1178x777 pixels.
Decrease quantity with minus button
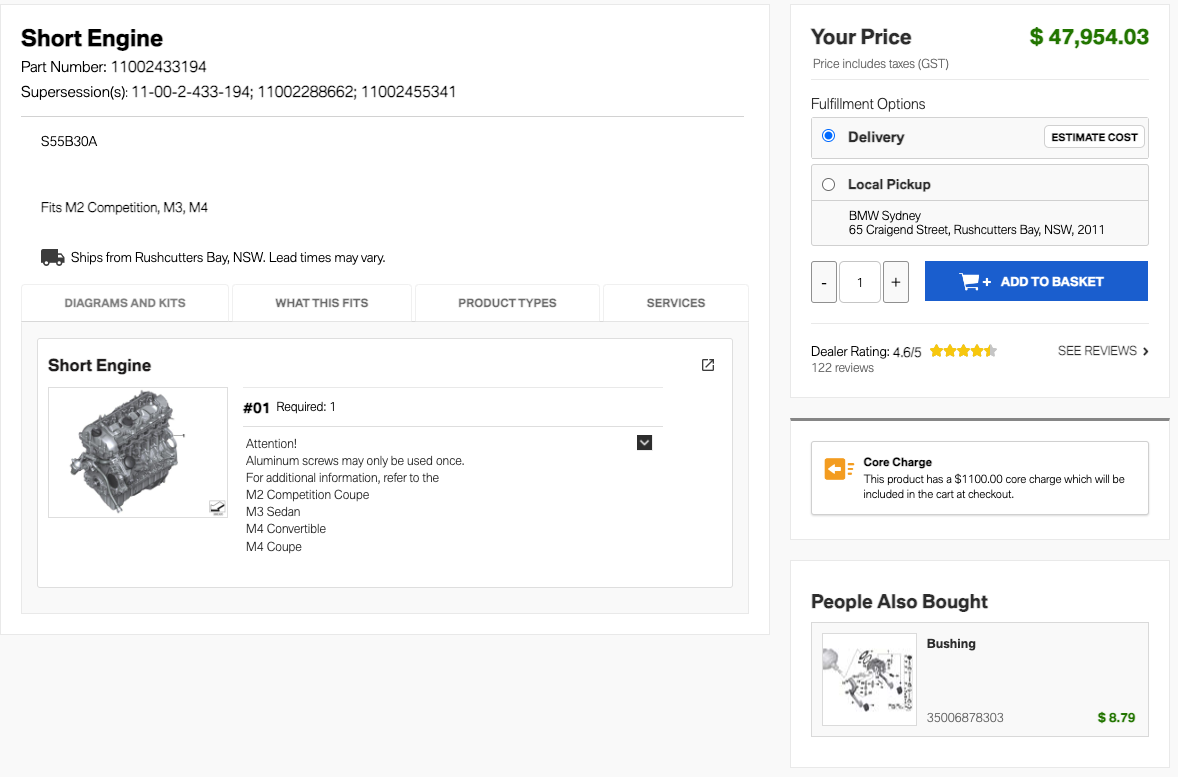824,283
